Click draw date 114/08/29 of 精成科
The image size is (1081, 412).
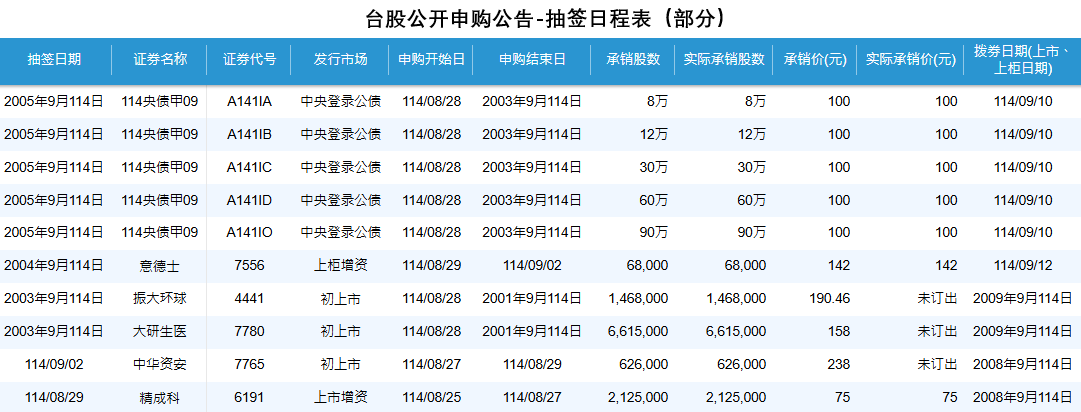54,398
